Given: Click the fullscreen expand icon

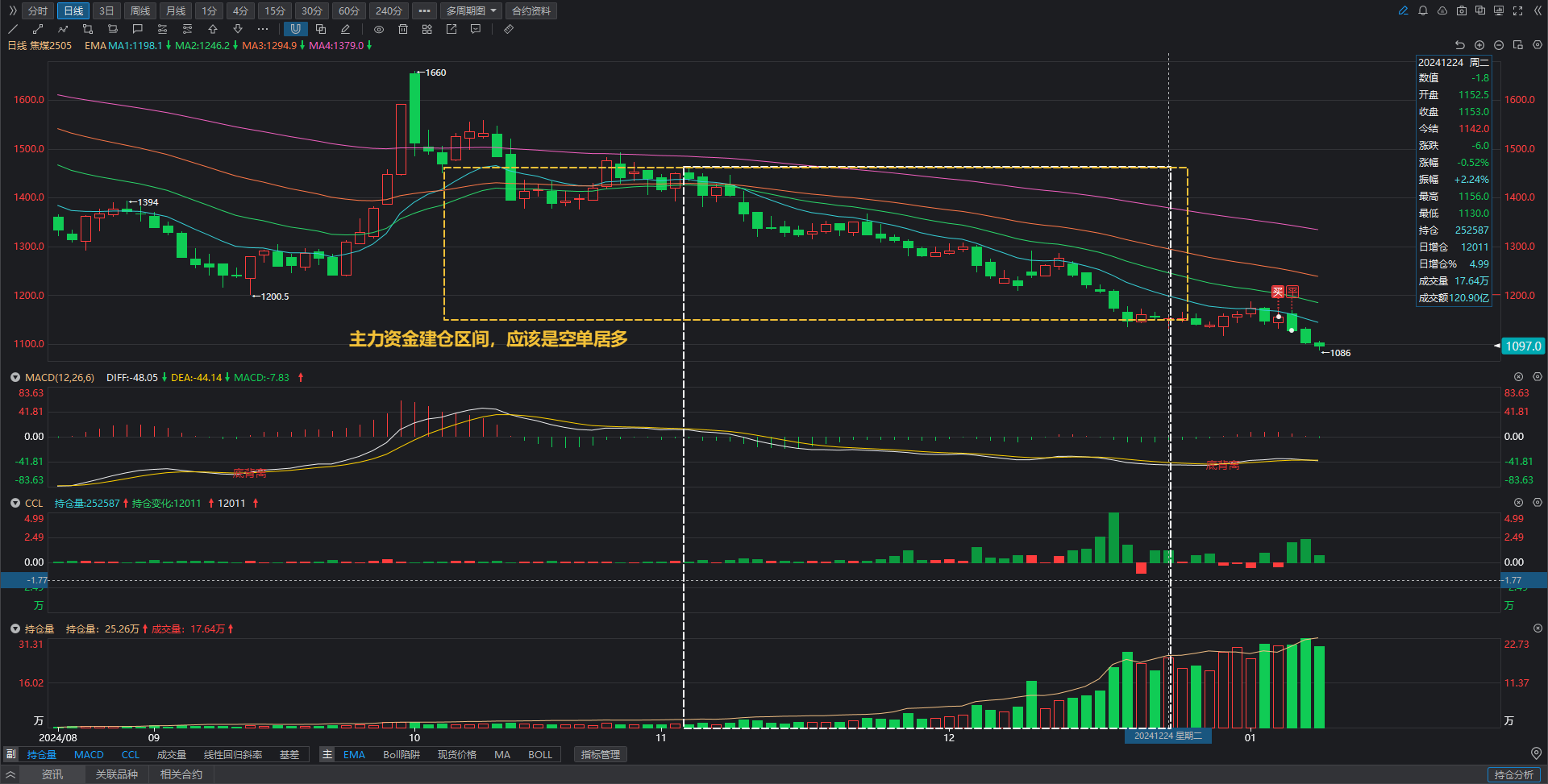Looking at the screenshot, I should coord(1518,10).
